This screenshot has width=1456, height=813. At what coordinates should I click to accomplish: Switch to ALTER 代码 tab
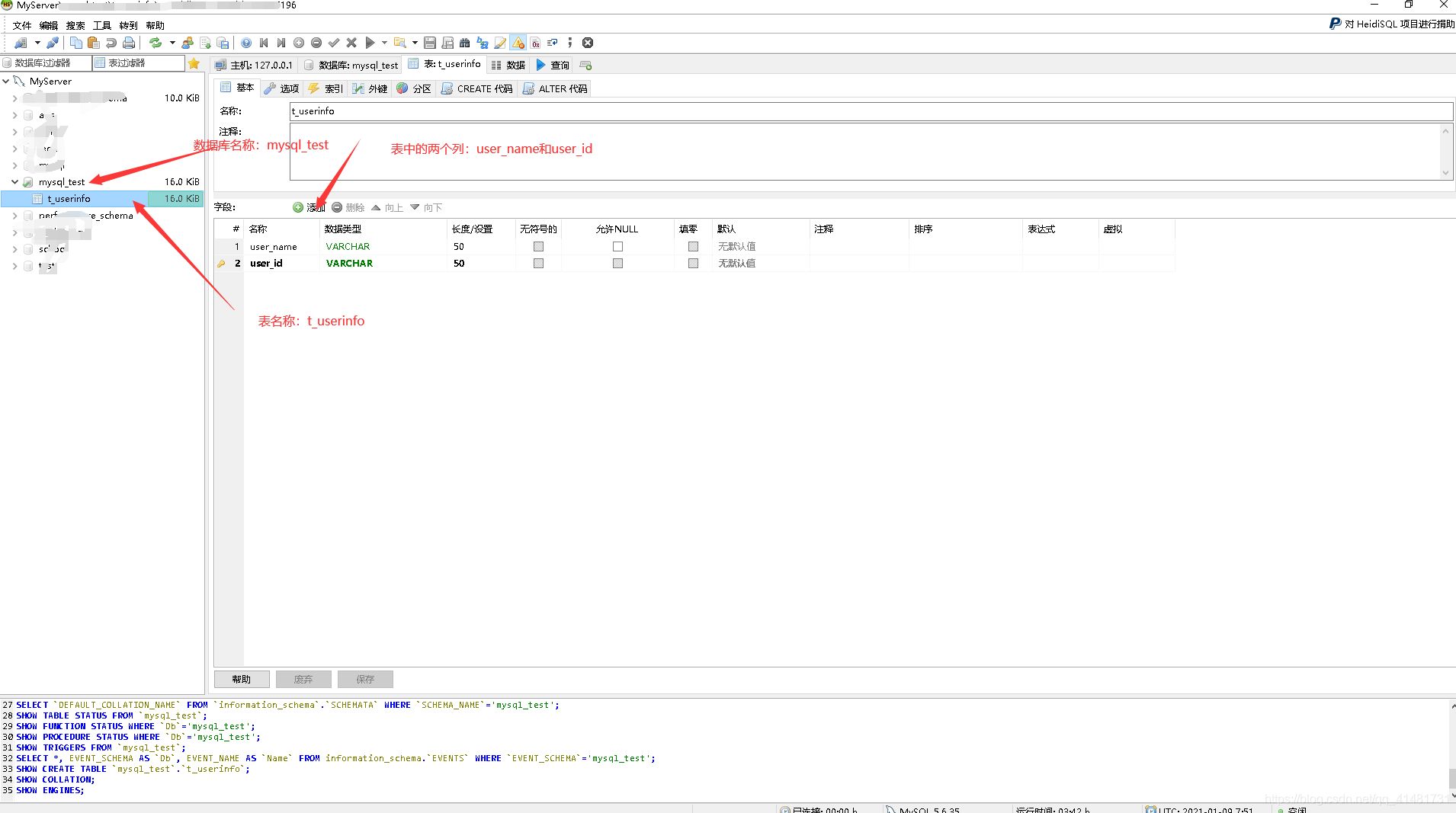[555, 88]
